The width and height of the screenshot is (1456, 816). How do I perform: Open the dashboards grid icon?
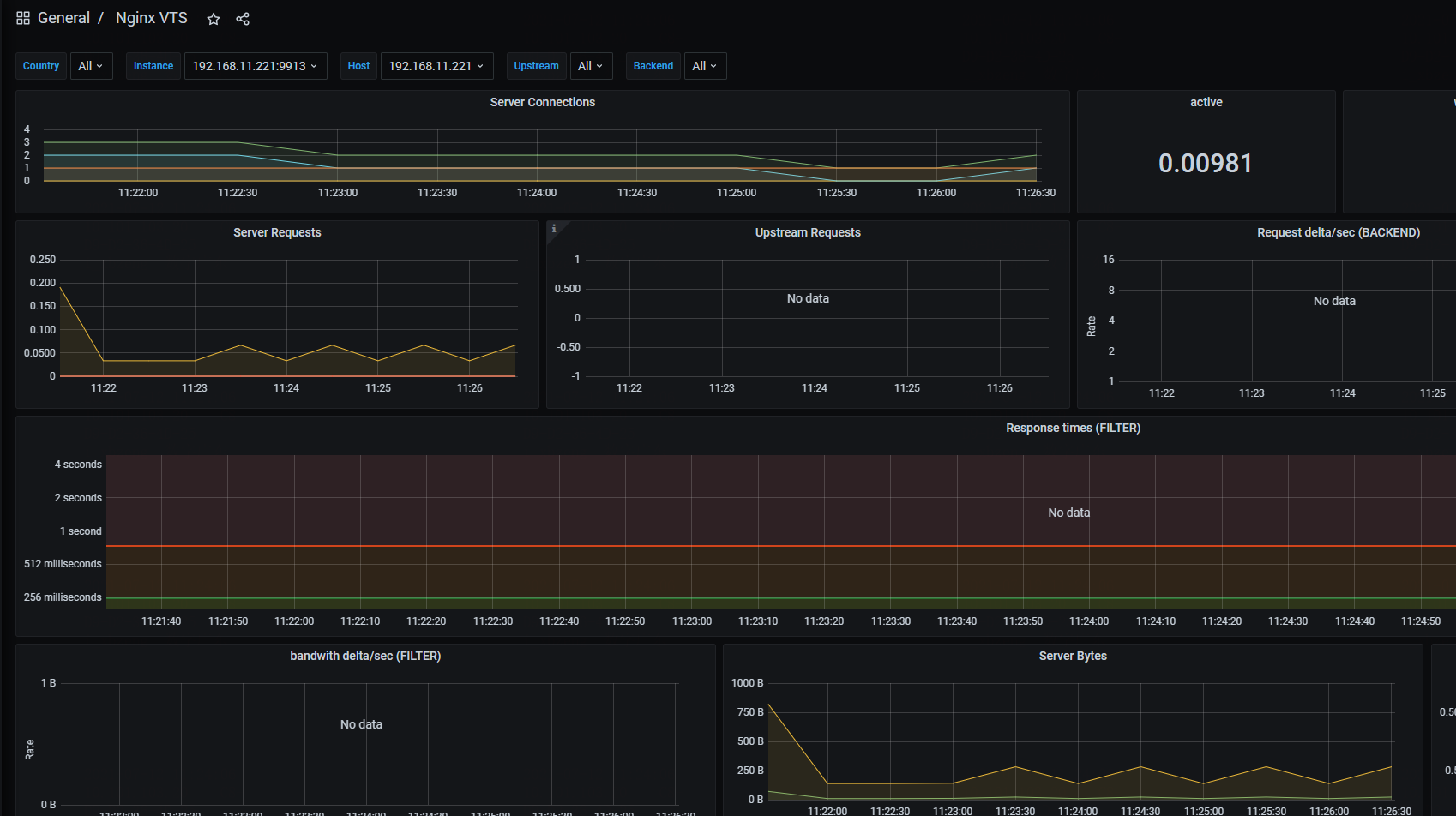tap(23, 18)
